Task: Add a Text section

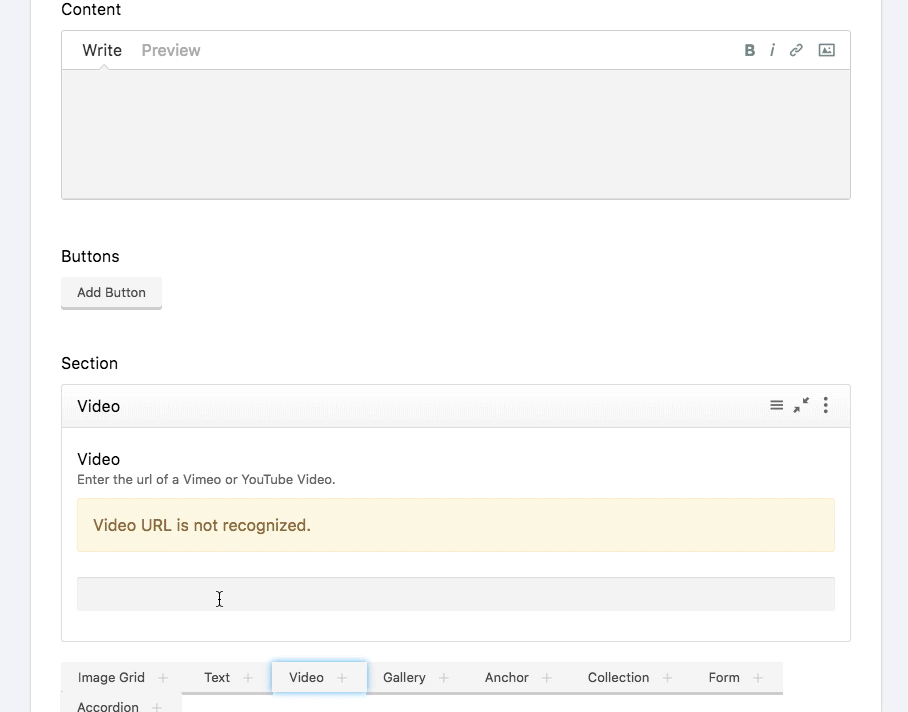Action: [228, 677]
